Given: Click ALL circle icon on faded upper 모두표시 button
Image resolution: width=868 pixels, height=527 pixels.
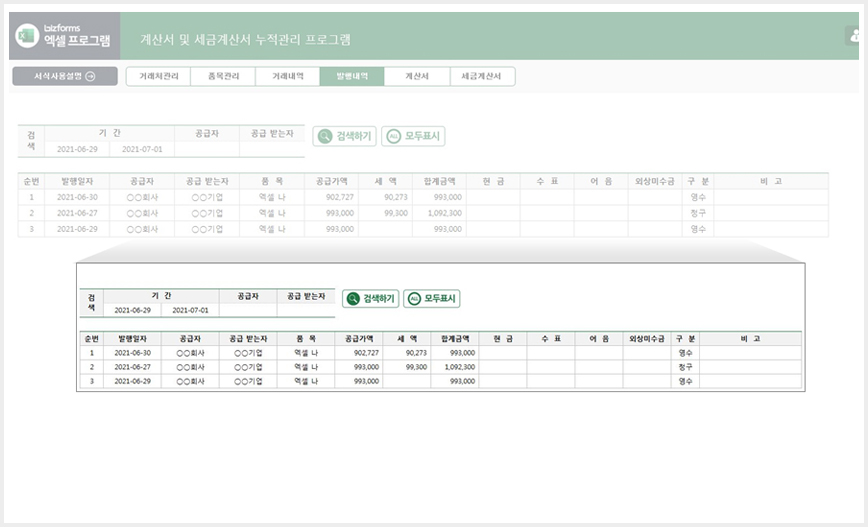Looking at the screenshot, I should click(393, 136).
